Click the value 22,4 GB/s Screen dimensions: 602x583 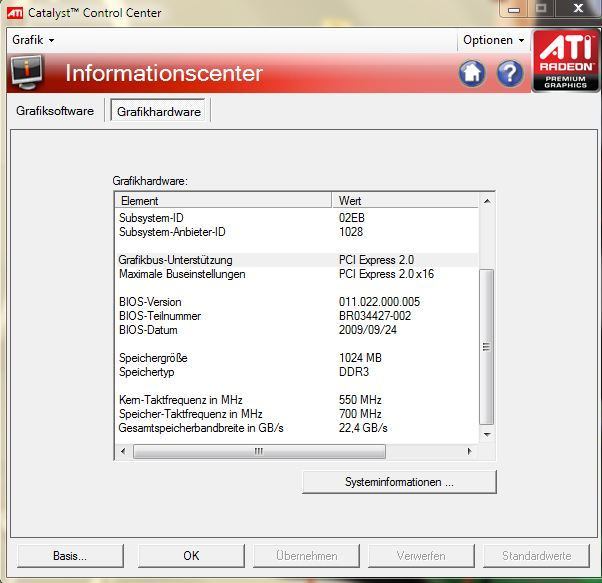click(x=363, y=428)
